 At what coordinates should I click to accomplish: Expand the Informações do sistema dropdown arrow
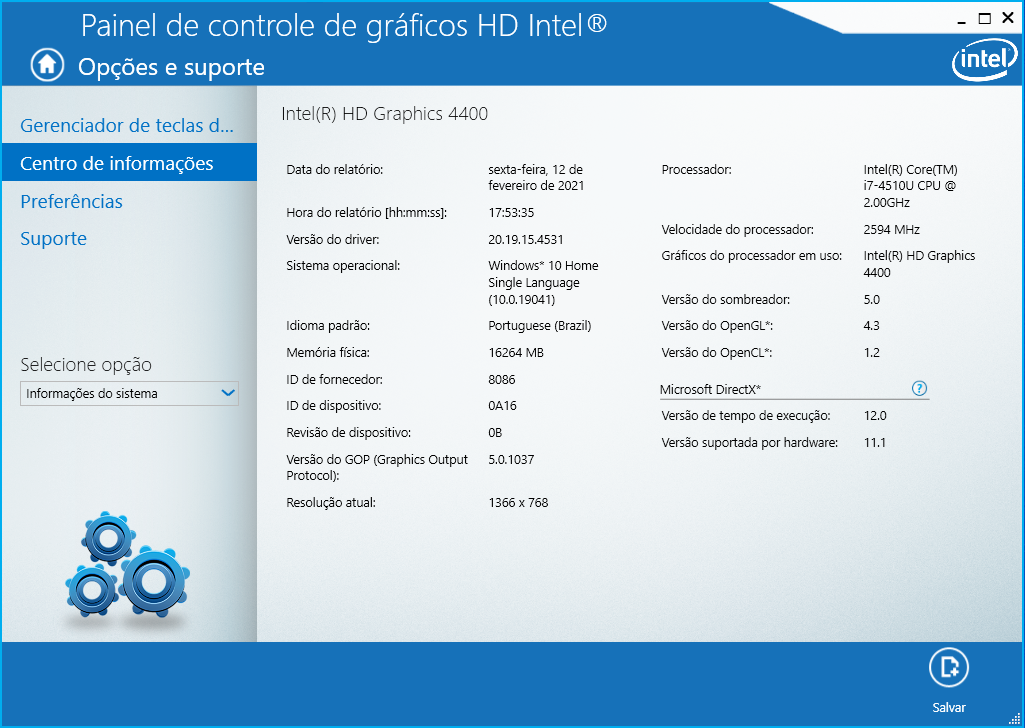pyautogui.click(x=227, y=393)
